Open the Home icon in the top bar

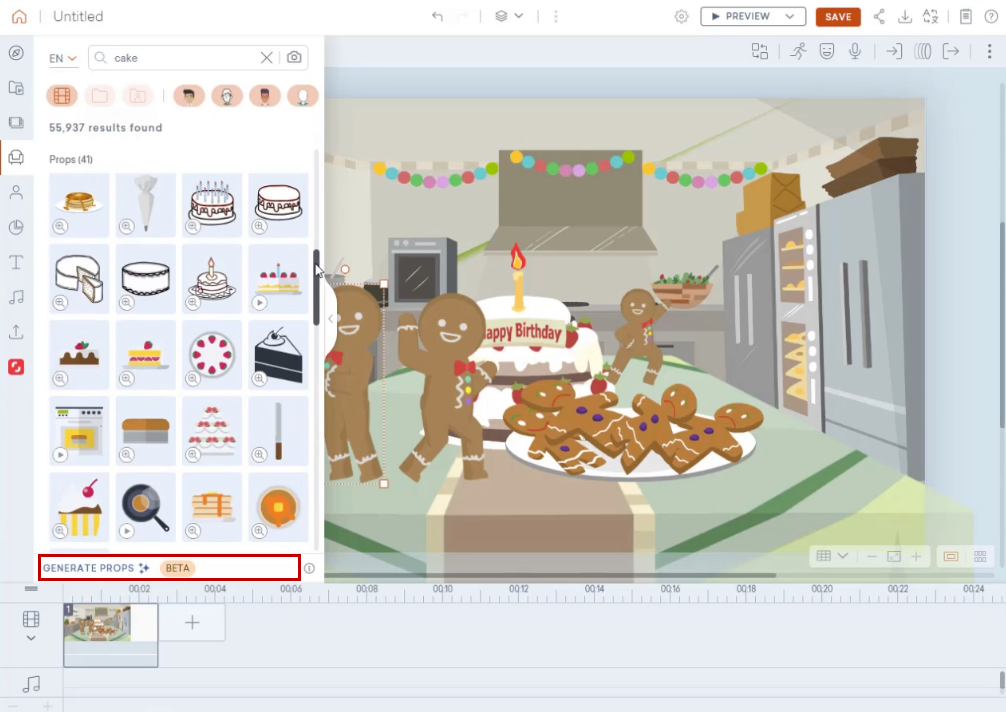19,16
